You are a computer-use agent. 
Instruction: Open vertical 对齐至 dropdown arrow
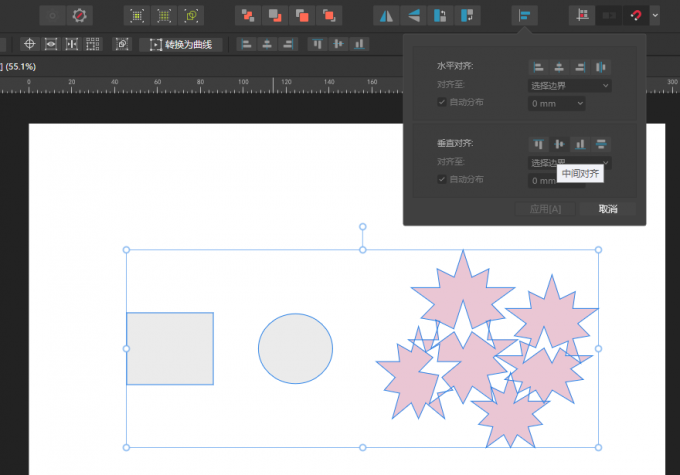[606, 163]
